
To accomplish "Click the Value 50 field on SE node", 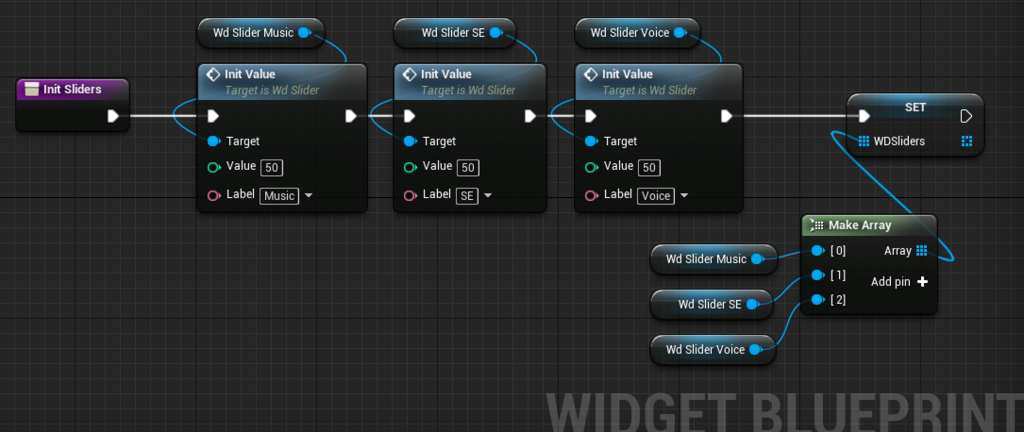I will pos(468,168).
